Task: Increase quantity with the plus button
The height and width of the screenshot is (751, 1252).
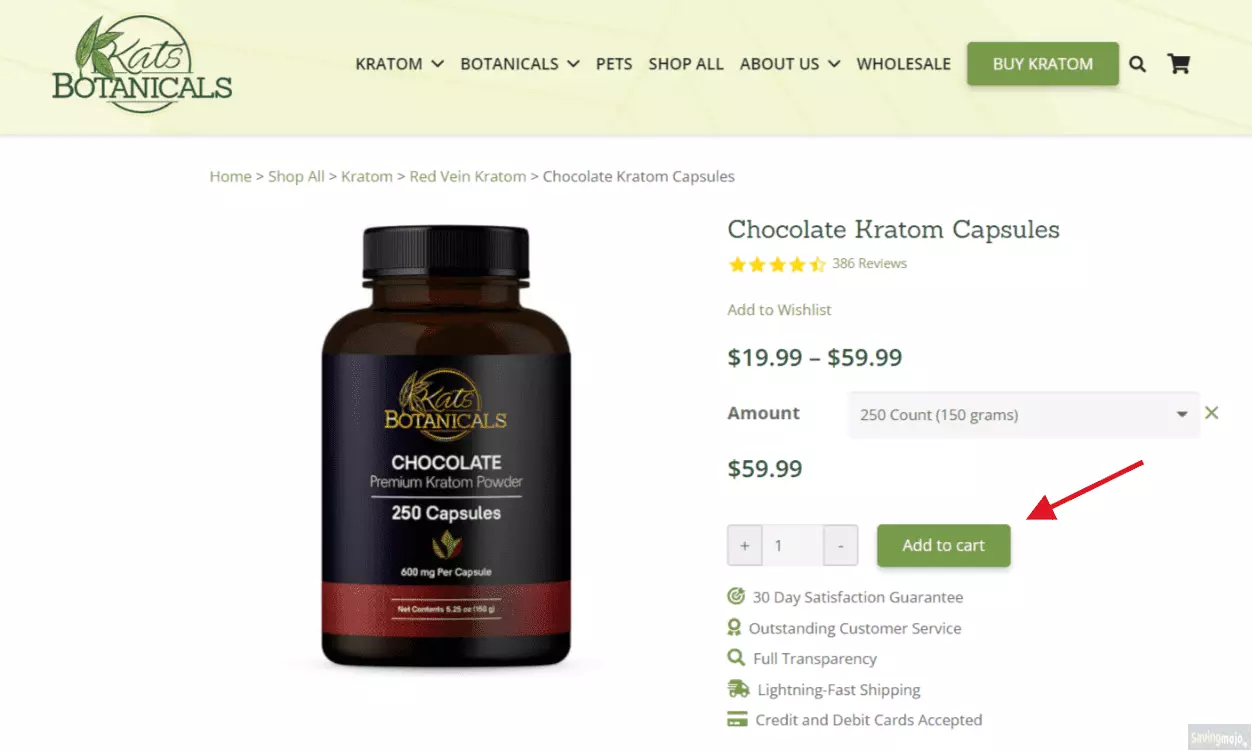Action: point(744,546)
